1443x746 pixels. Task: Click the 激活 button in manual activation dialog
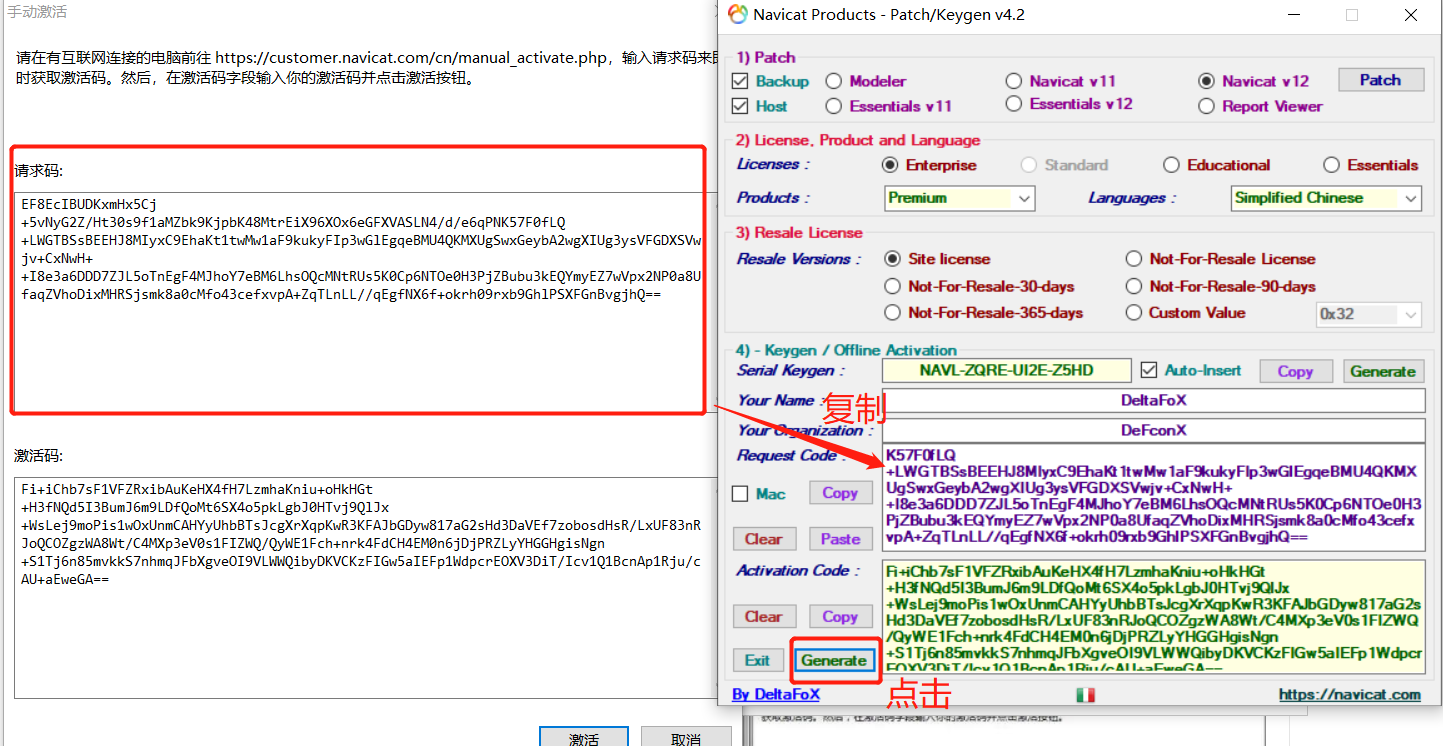point(584,738)
